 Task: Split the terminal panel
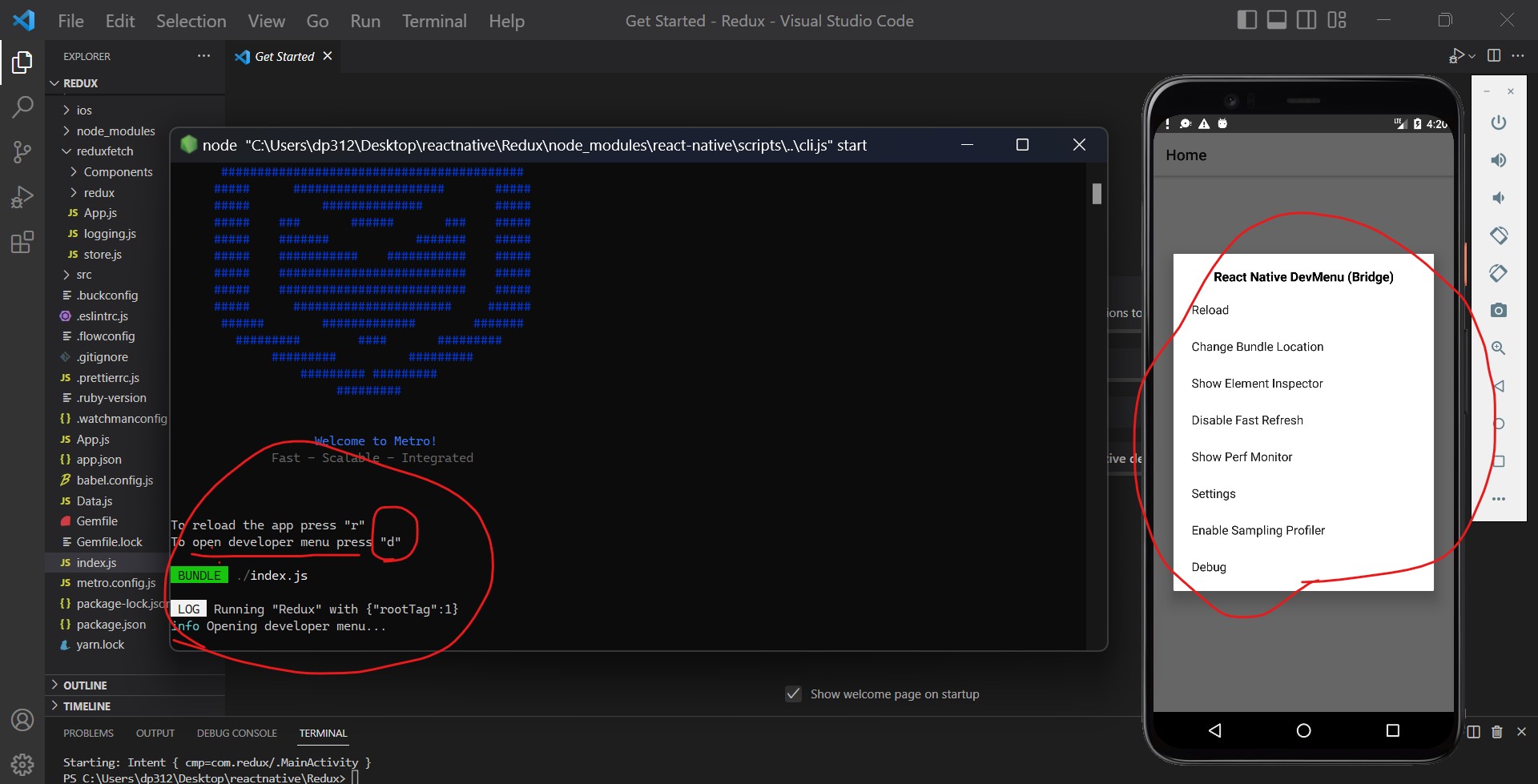pyautogui.click(x=1474, y=732)
